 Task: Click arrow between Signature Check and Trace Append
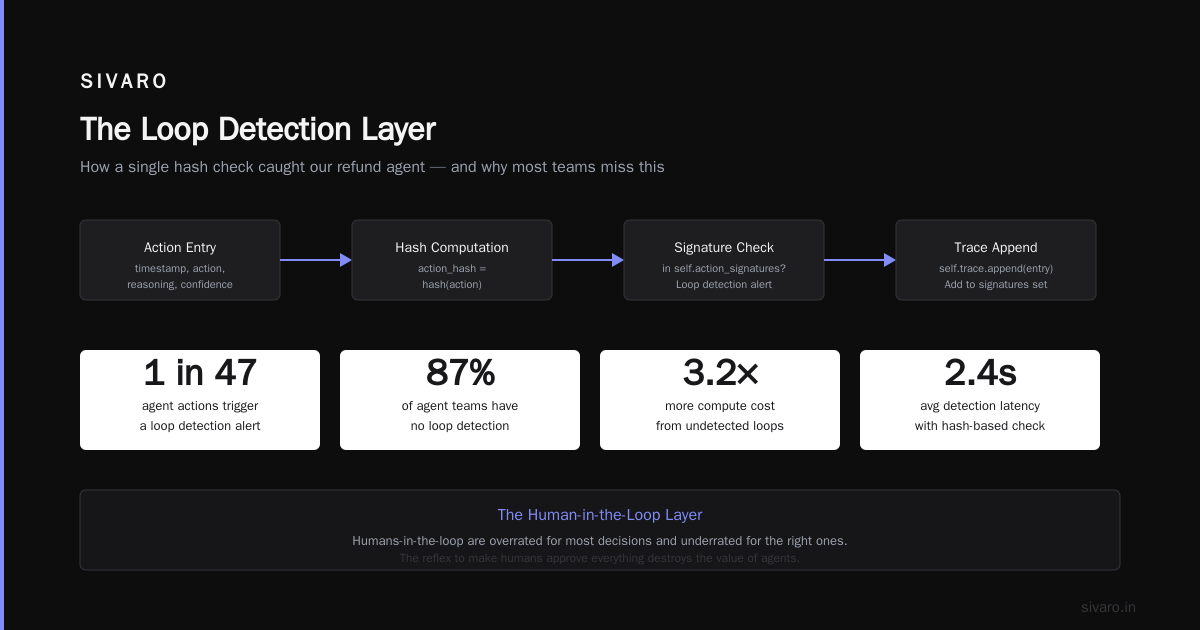[x=860, y=260]
